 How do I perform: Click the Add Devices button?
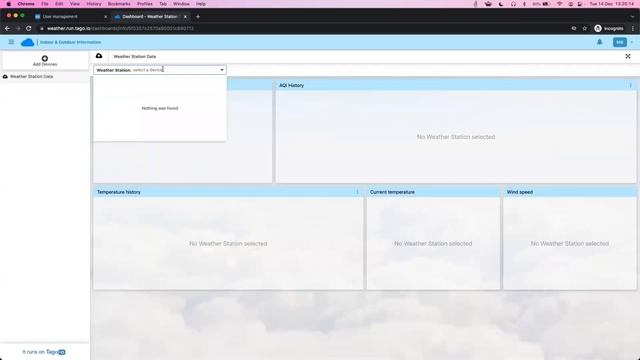click(x=45, y=61)
